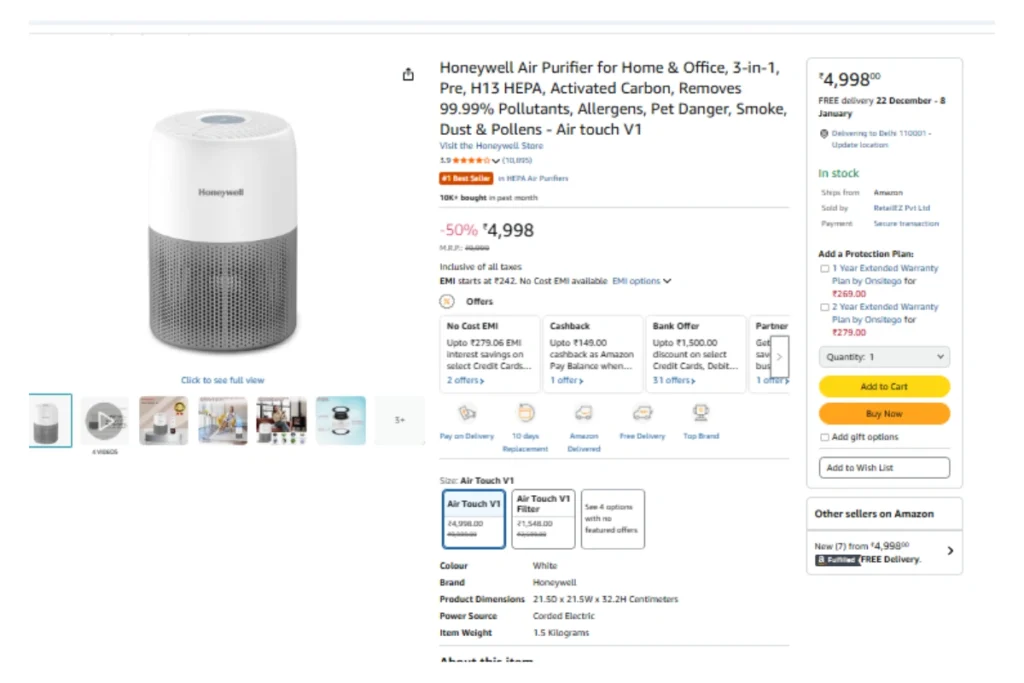The height and width of the screenshot is (683, 1024).
Task: Select the Air Touch V1 Filter option
Action: click(x=543, y=518)
